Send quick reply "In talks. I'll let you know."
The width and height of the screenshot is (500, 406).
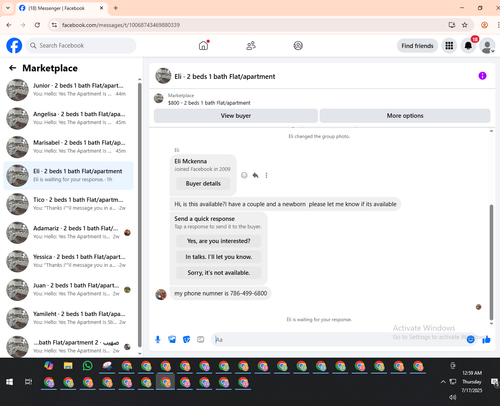pos(218,257)
